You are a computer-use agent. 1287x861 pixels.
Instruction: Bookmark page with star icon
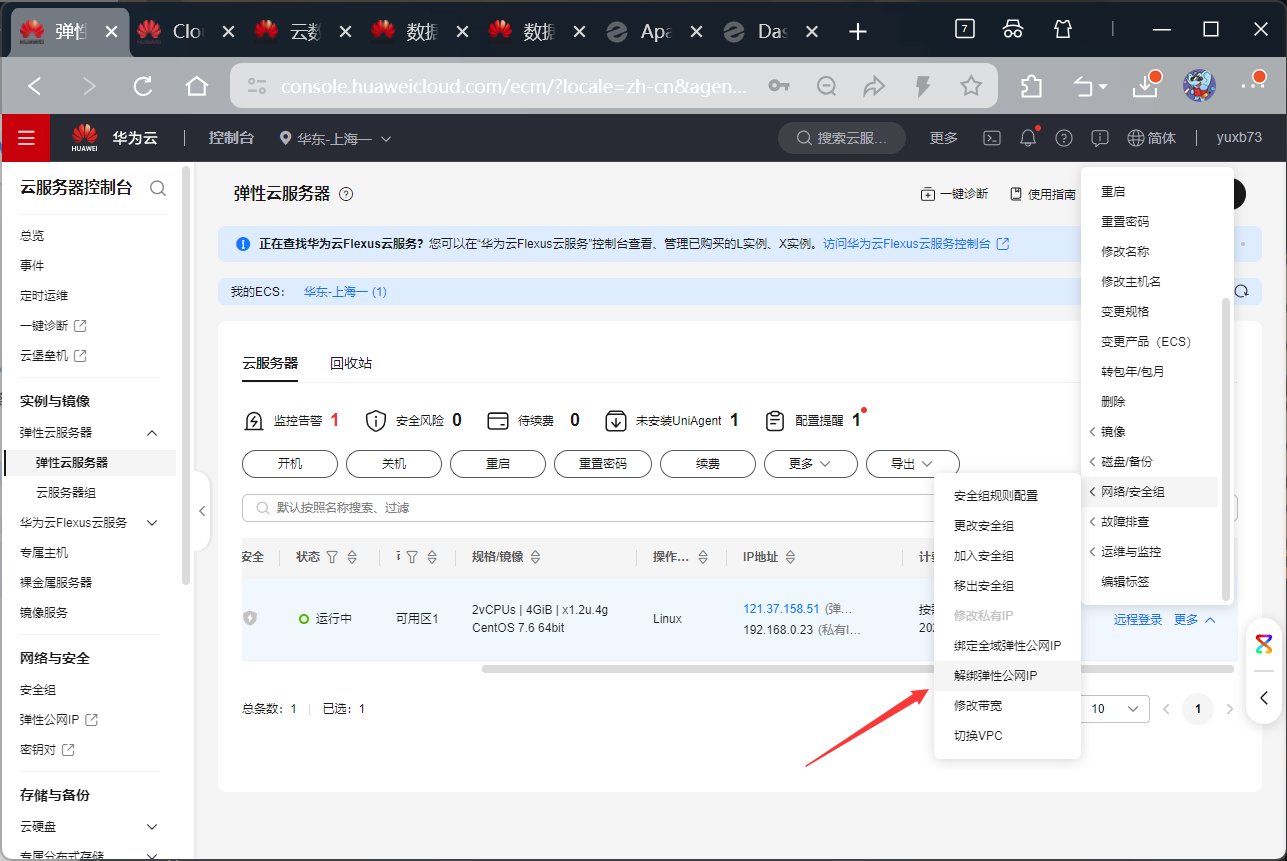click(x=971, y=87)
